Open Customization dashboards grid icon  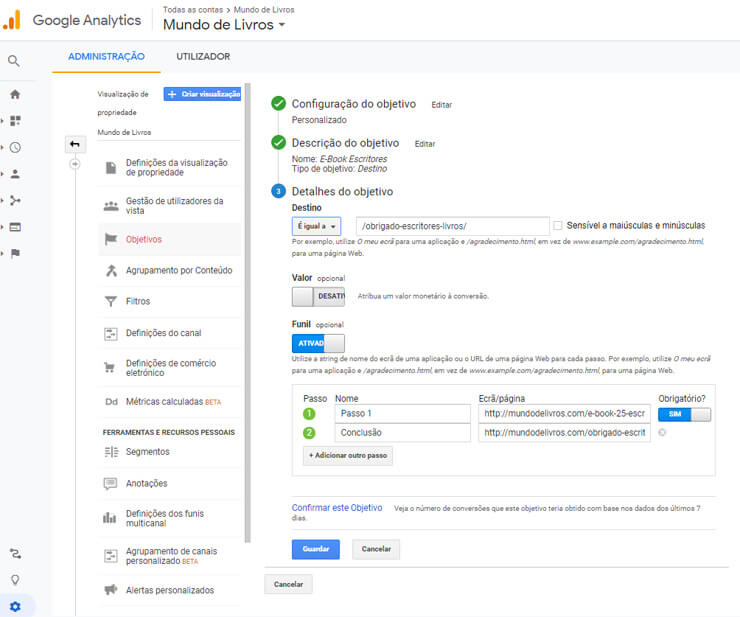tap(15, 121)
